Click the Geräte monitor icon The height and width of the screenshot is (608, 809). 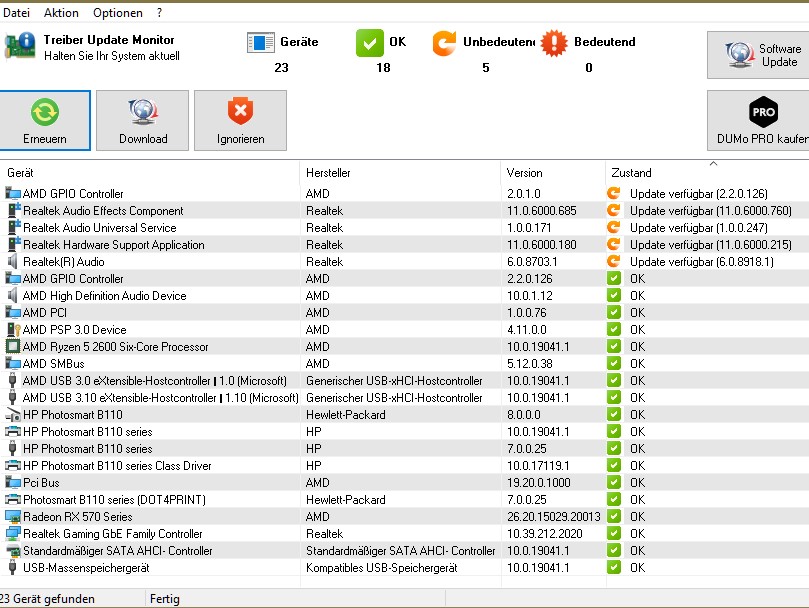coord(261,43)
